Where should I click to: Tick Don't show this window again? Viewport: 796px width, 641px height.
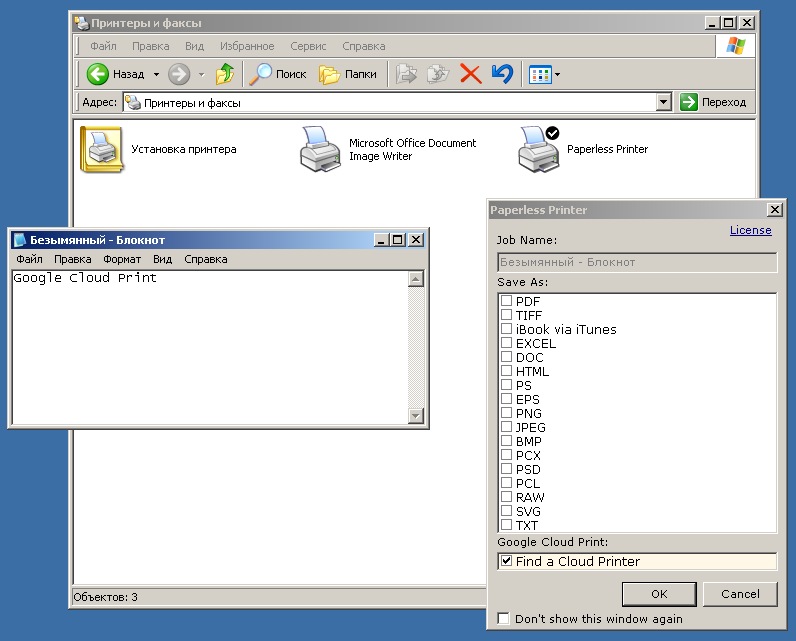[503, 618]
